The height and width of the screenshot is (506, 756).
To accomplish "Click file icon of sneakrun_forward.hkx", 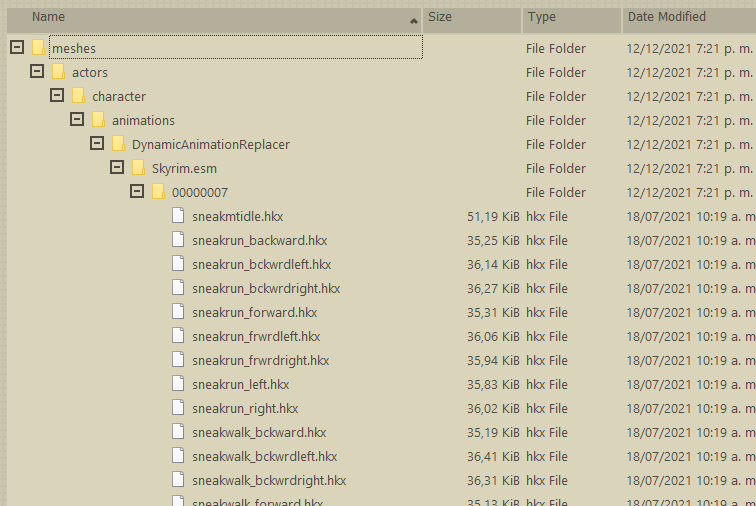I will 178,312.
